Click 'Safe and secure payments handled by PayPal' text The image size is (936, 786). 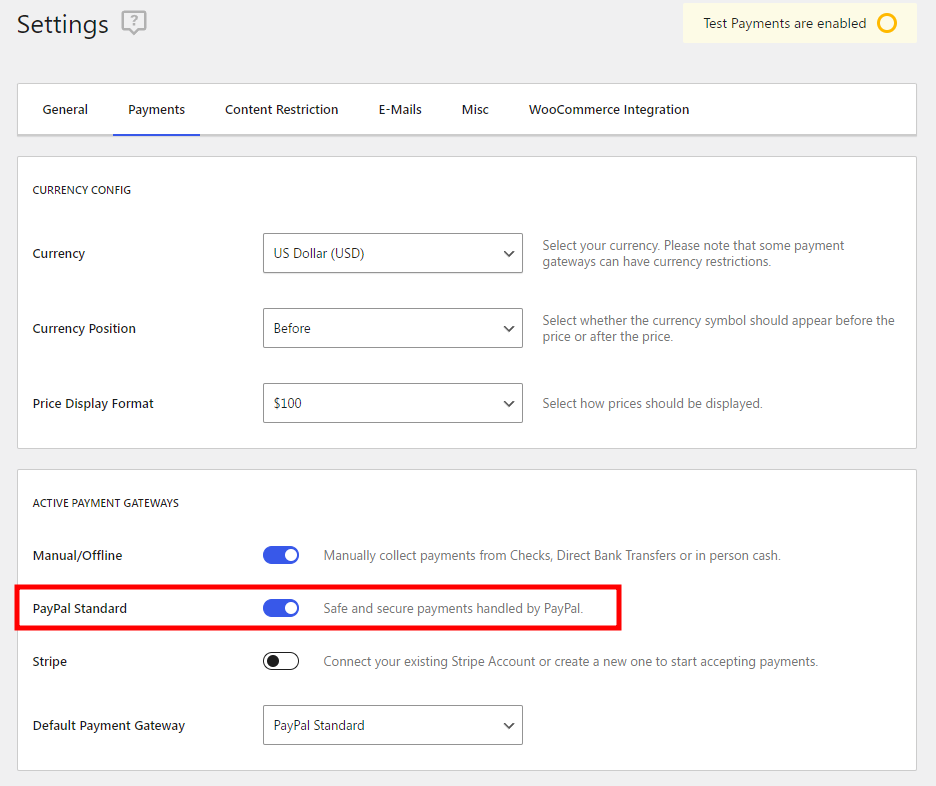pyautogui.click(x=453, y=608)
